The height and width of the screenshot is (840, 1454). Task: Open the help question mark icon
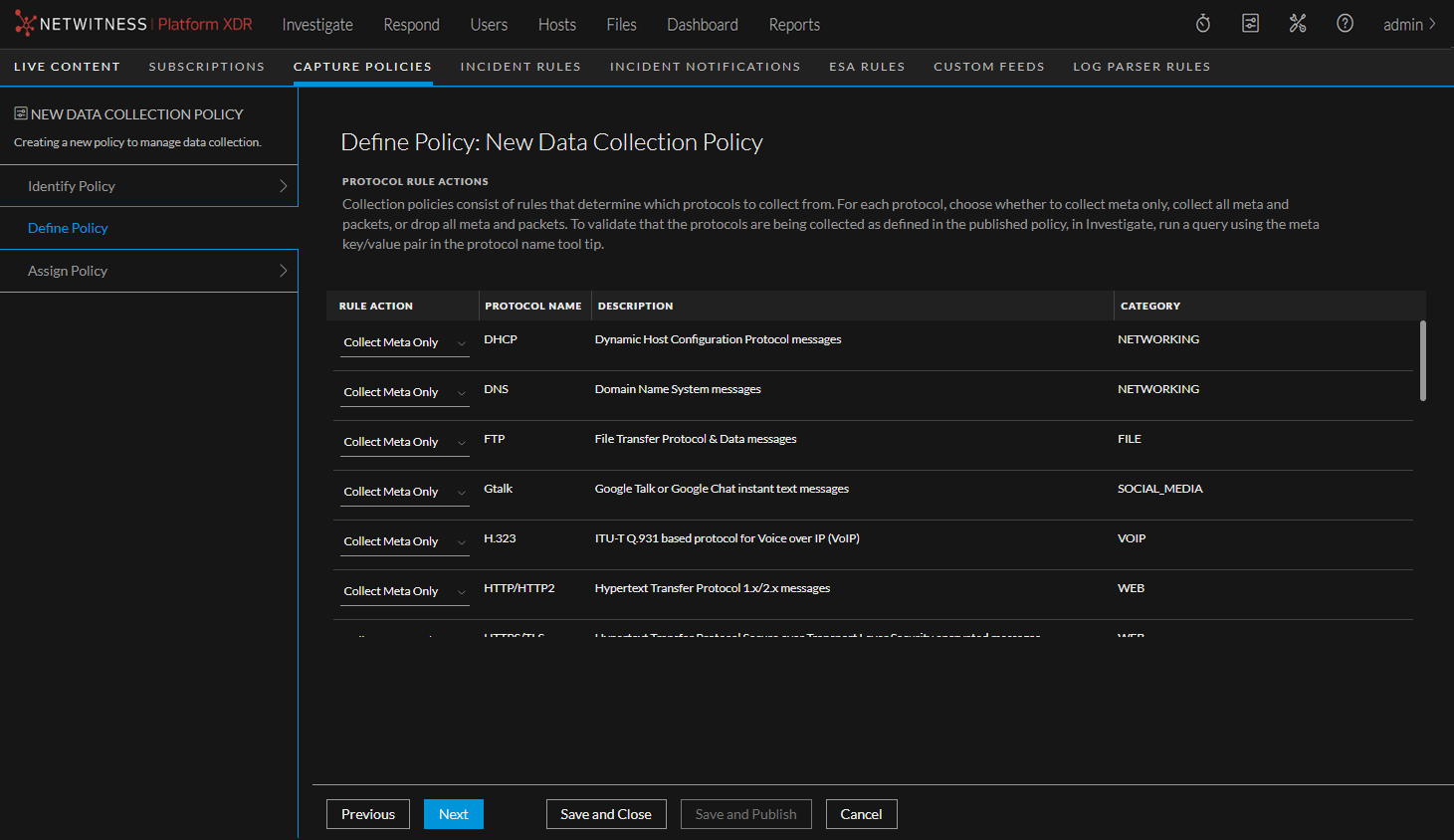pos(1346,22)
